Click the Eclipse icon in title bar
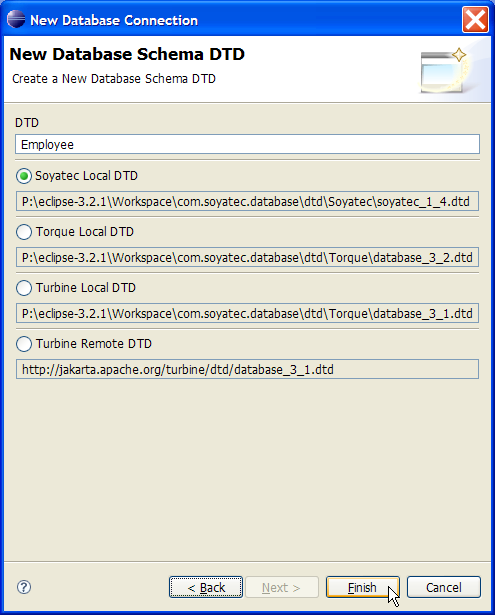The image size is (495, 615). pyautogui.click(x=16, y=20)
